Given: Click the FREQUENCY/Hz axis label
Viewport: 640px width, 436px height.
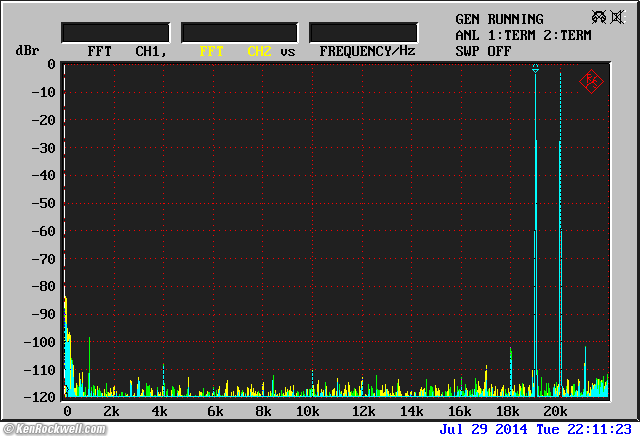Looking at the screenshot, I should click(x=367, y=51).
